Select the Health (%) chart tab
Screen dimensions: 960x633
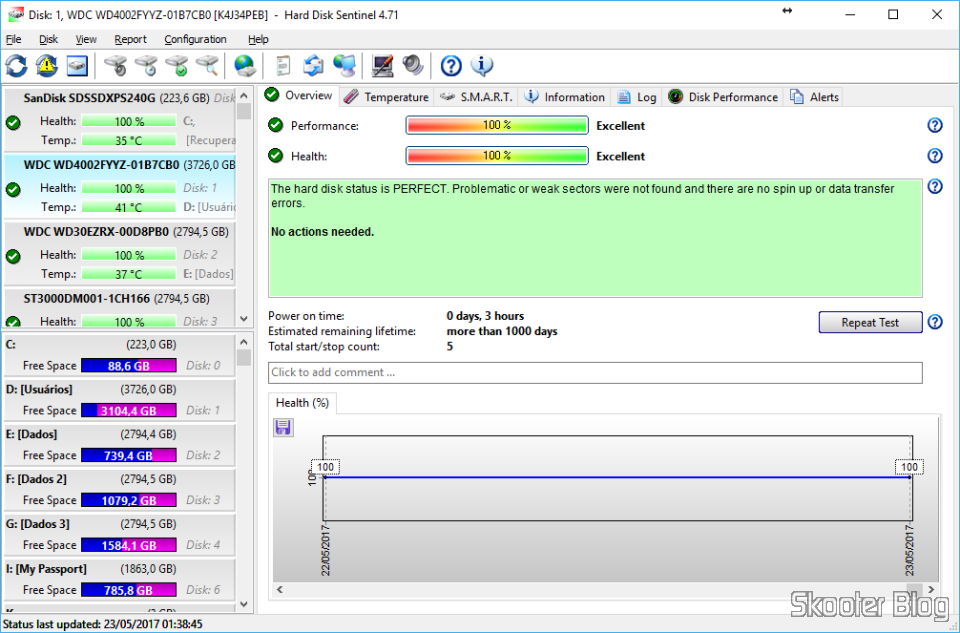302,403
